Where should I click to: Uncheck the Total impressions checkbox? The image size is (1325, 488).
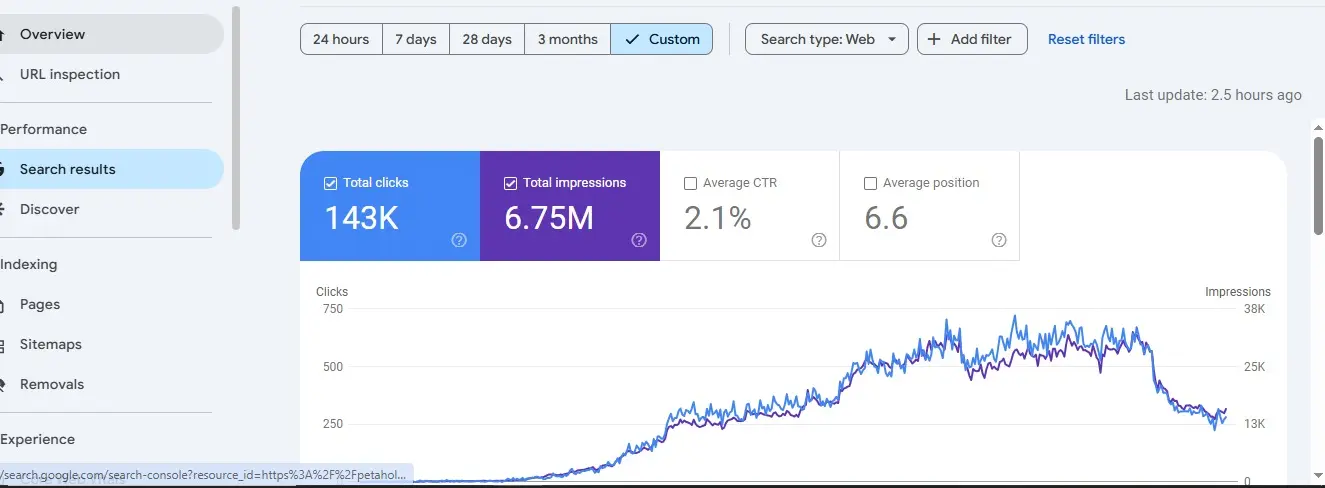(511, 183)
